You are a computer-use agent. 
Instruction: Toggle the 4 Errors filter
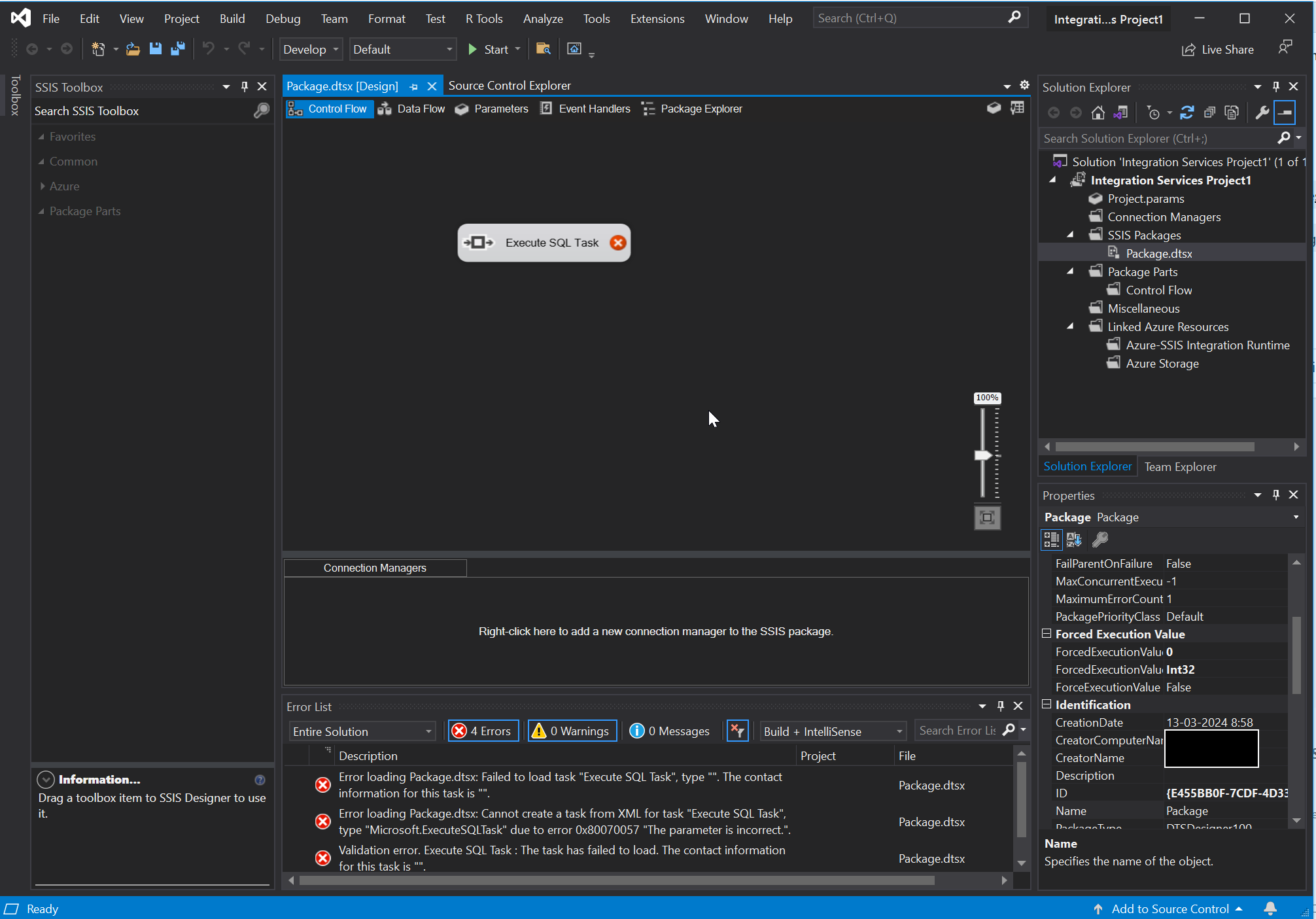(483, 731)
